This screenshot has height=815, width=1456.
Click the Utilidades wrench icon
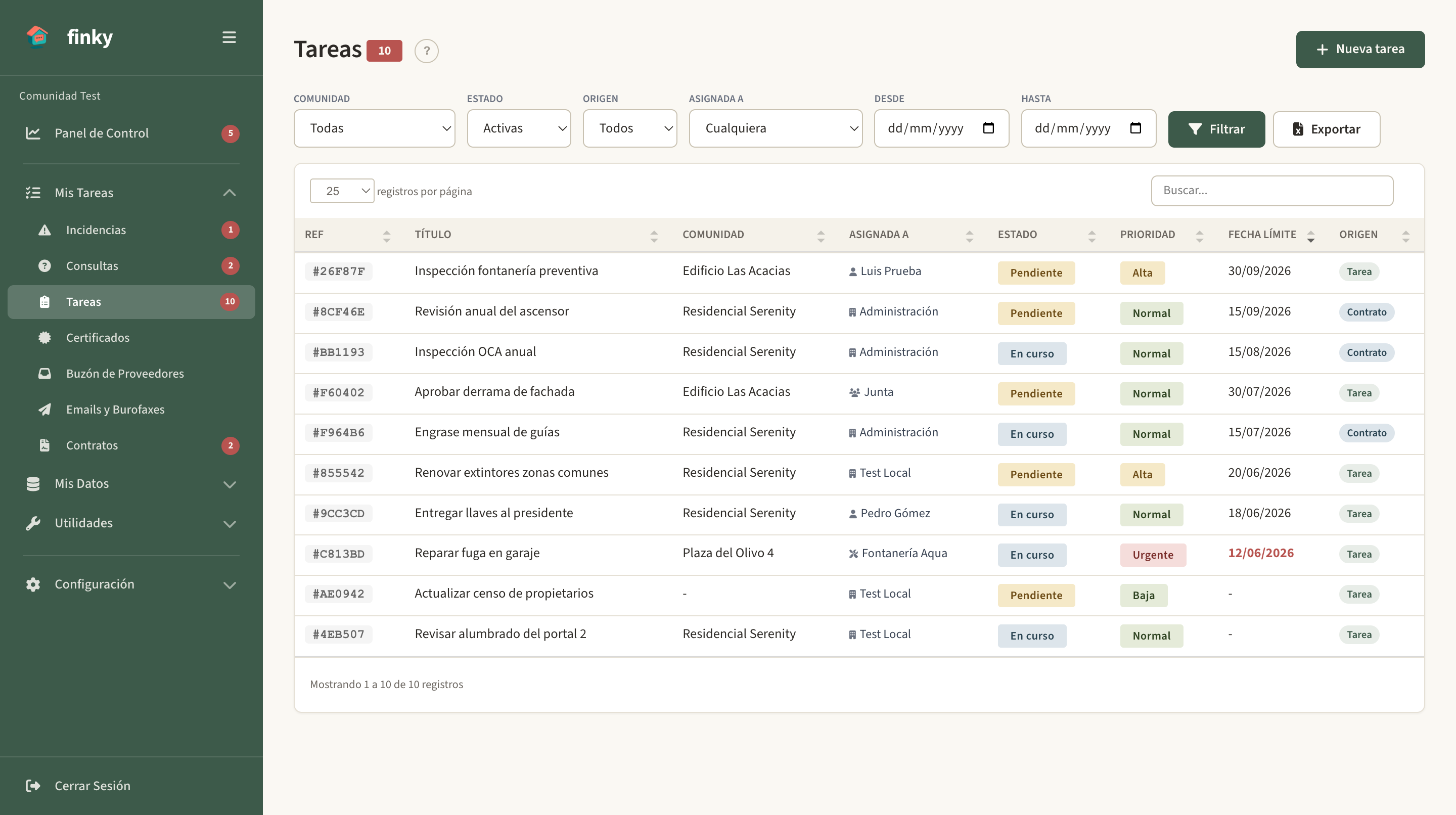coord(33,523)
